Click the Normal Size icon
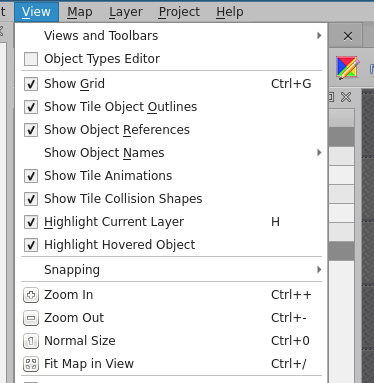Viewport: 374px width, 383px height. pos(31,341)
